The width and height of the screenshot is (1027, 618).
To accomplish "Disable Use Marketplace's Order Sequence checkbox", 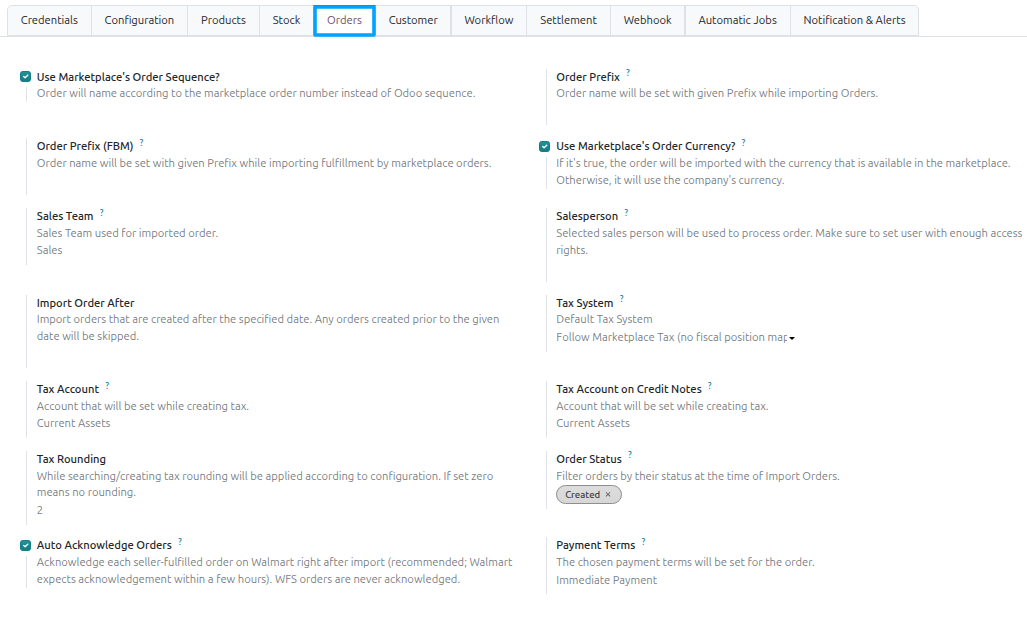I will point(26,77).
